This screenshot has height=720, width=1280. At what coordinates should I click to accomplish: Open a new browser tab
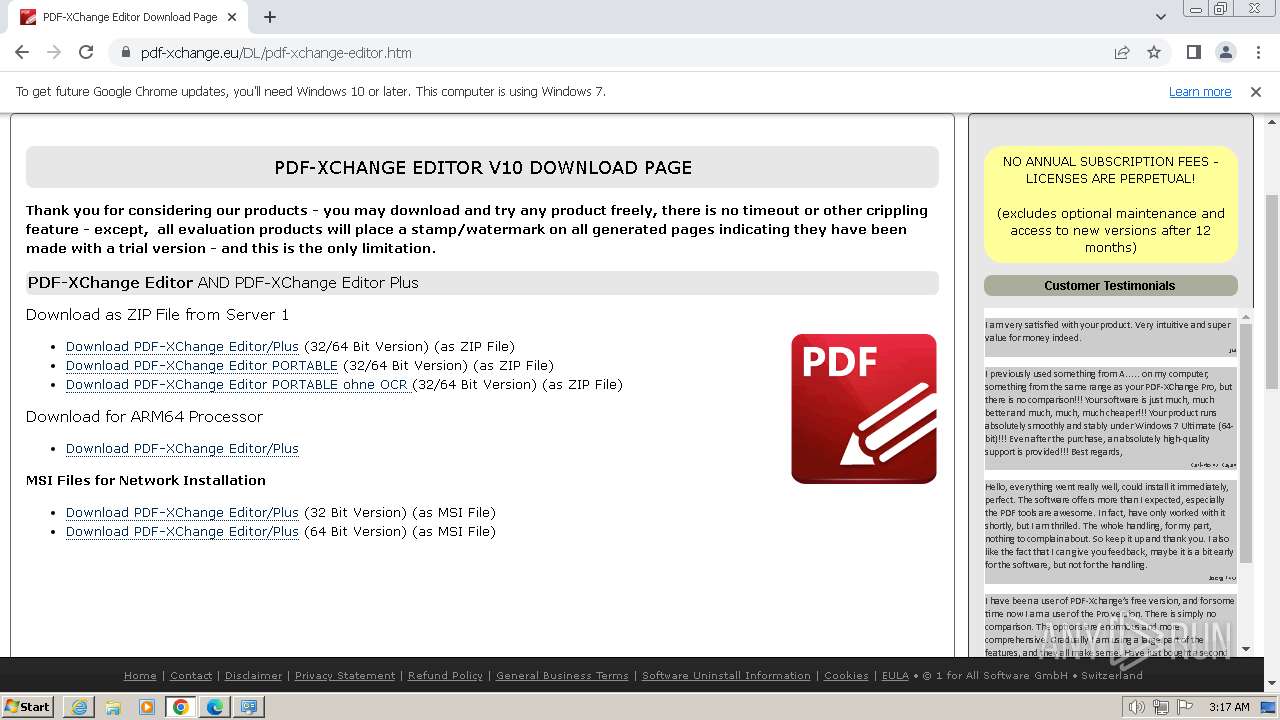[270, 17]
